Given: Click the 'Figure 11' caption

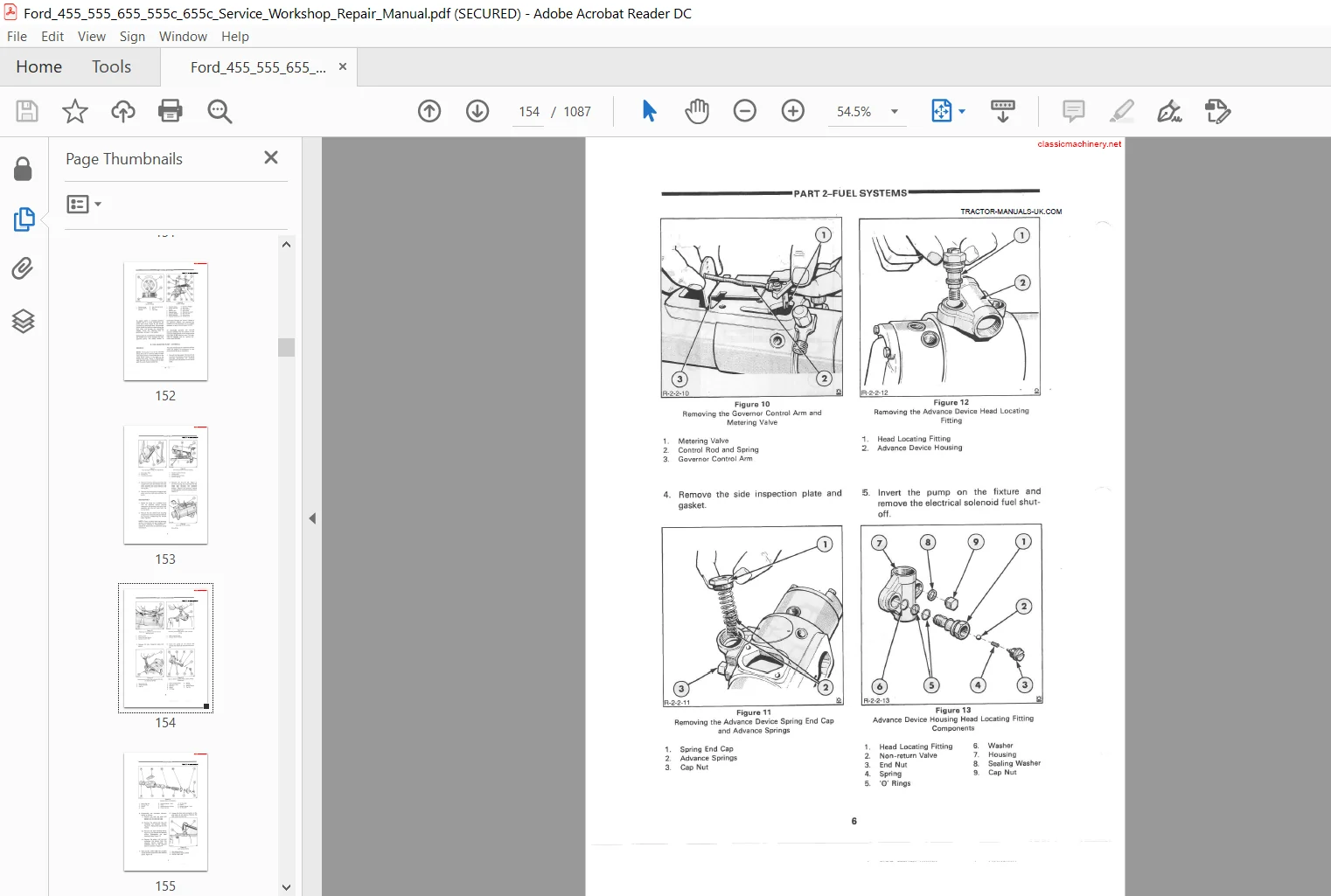Looking at the screenshot, I should pyautogui.click(x=754, y=712).
